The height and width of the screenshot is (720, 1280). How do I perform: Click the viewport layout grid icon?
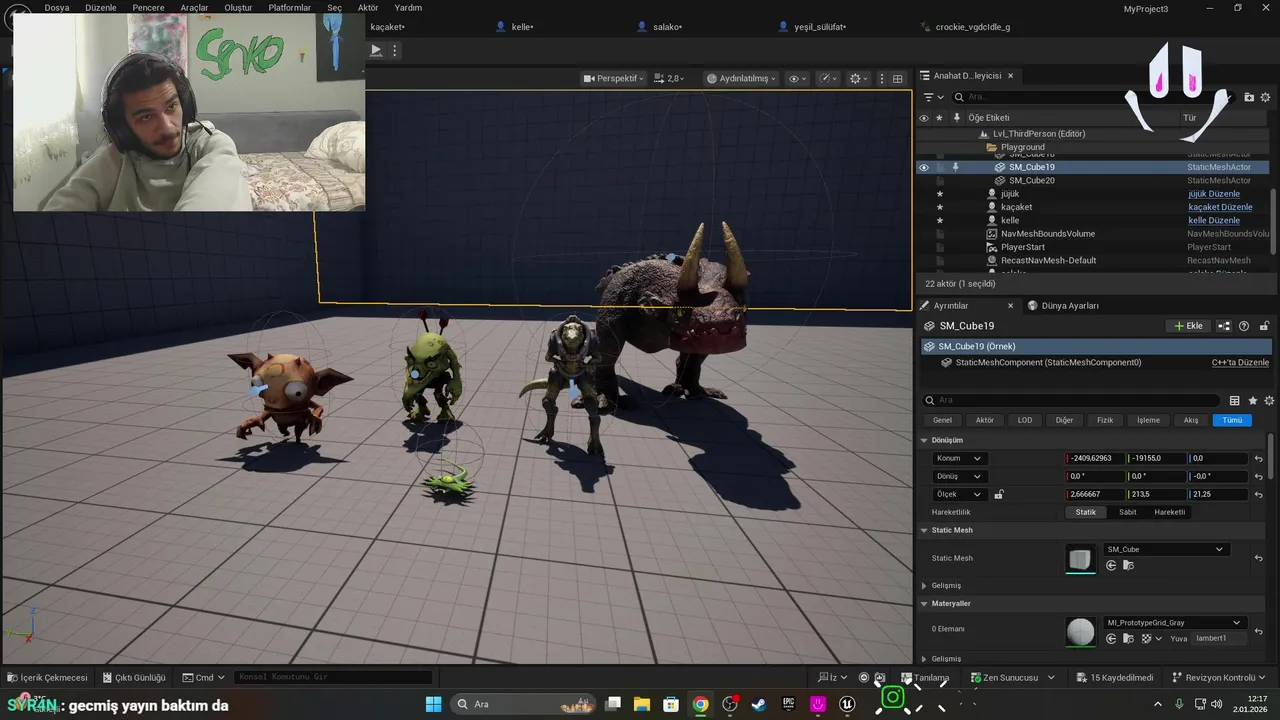tap(898, 78)
